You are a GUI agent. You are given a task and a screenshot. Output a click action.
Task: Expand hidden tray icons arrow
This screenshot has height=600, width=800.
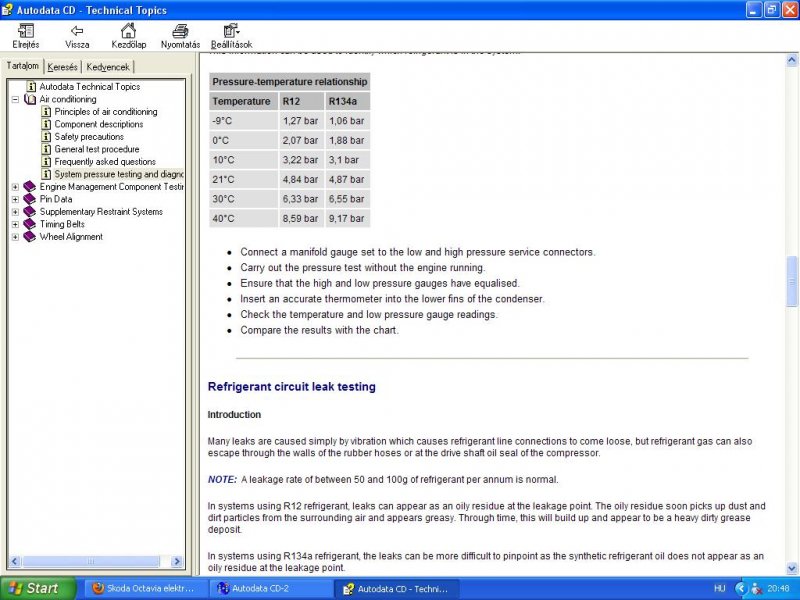(x=741, y=588)
